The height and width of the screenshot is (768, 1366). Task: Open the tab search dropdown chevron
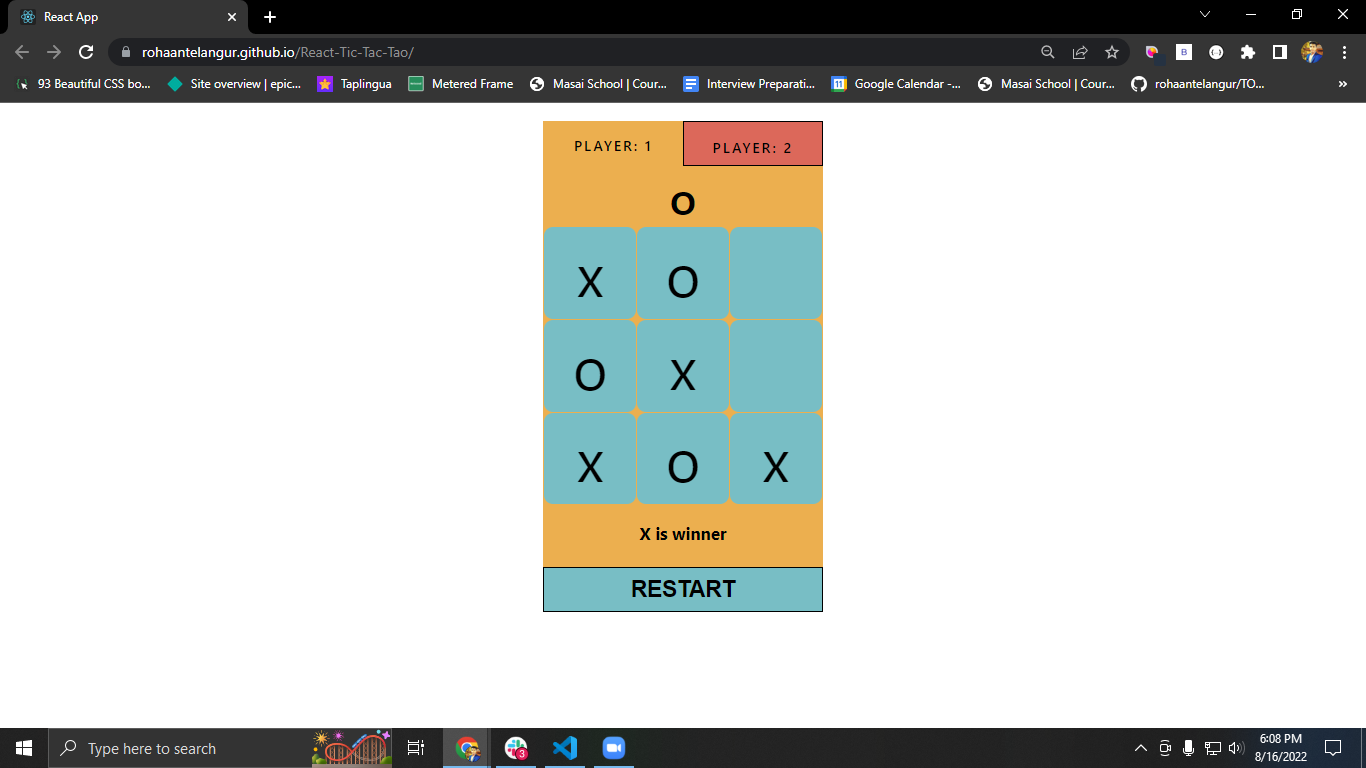1204,15
